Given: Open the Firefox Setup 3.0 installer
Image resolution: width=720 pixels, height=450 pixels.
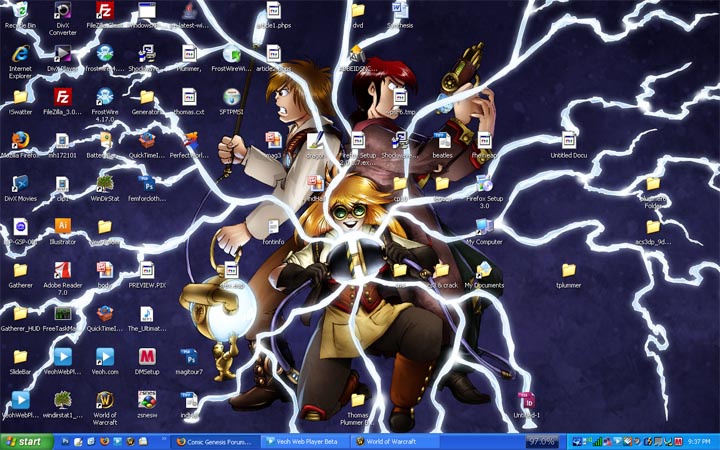Looking at the screenshot, I should [x=484, y=184].
